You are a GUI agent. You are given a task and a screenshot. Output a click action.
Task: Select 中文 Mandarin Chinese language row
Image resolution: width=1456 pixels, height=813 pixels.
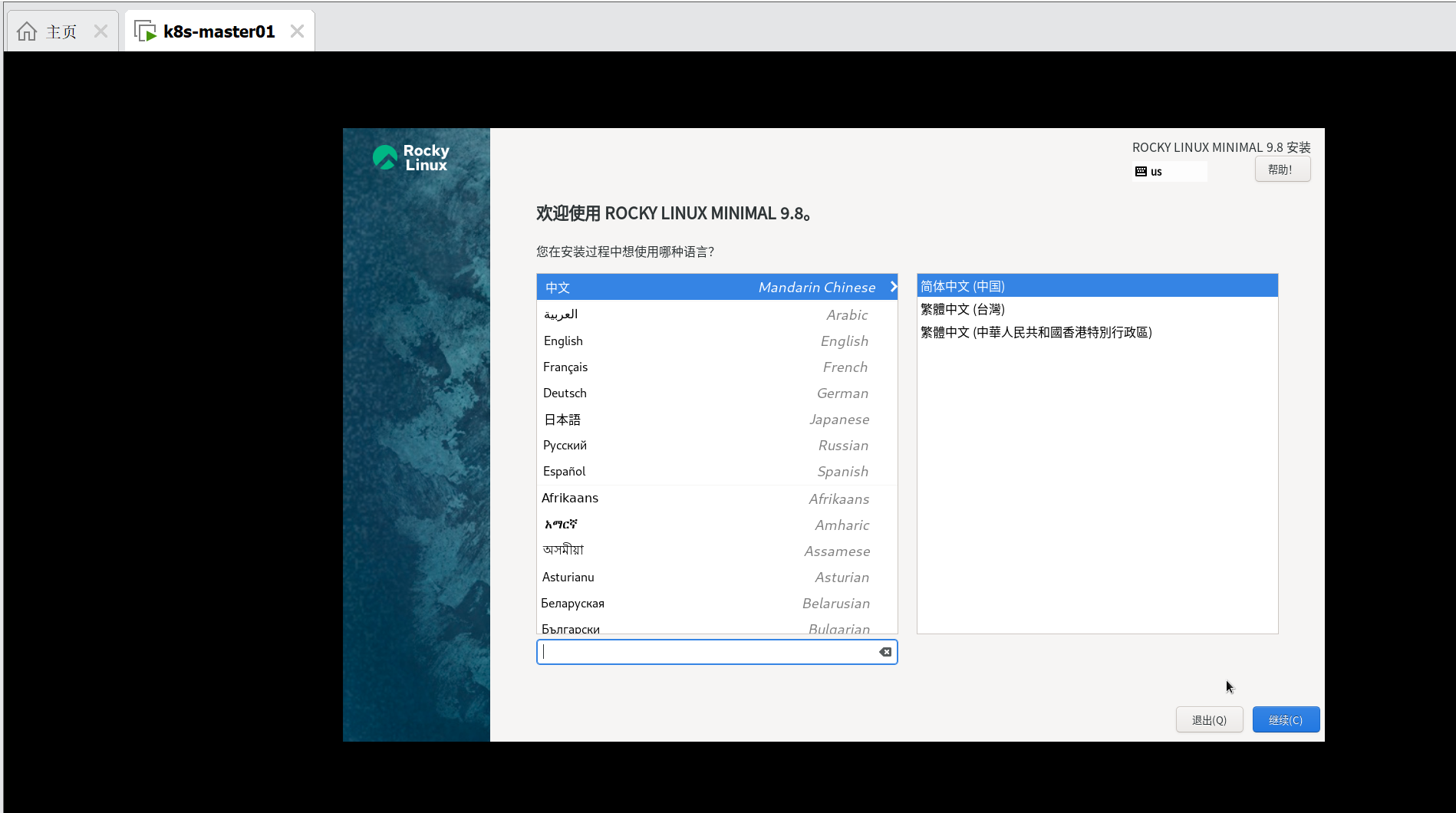pos(717,287)
